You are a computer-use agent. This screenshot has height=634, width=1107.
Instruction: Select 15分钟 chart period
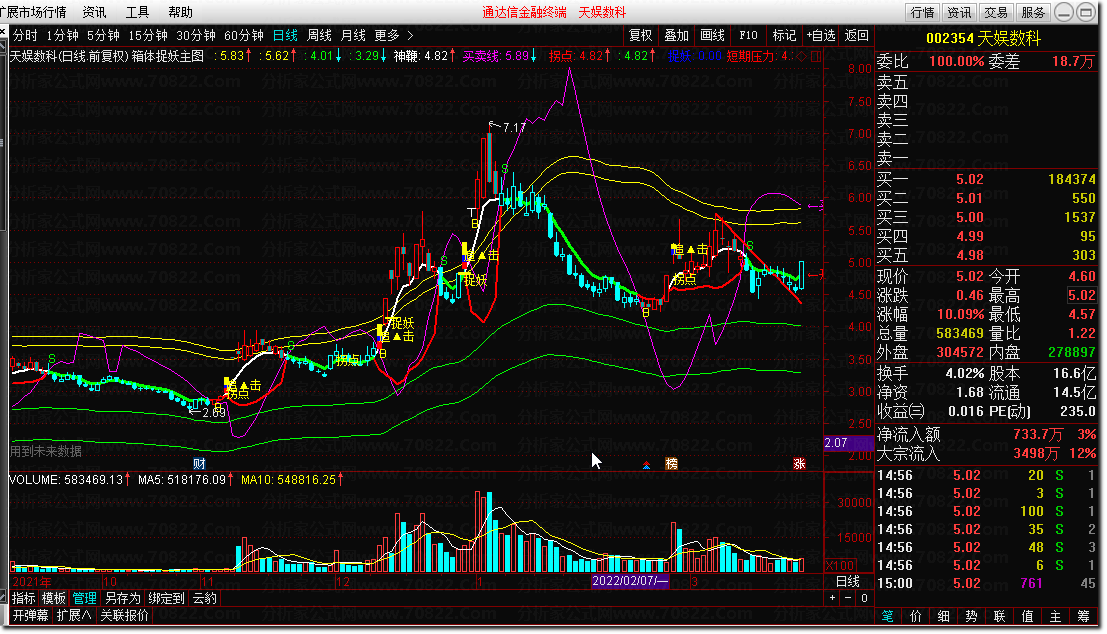[148, 35]
